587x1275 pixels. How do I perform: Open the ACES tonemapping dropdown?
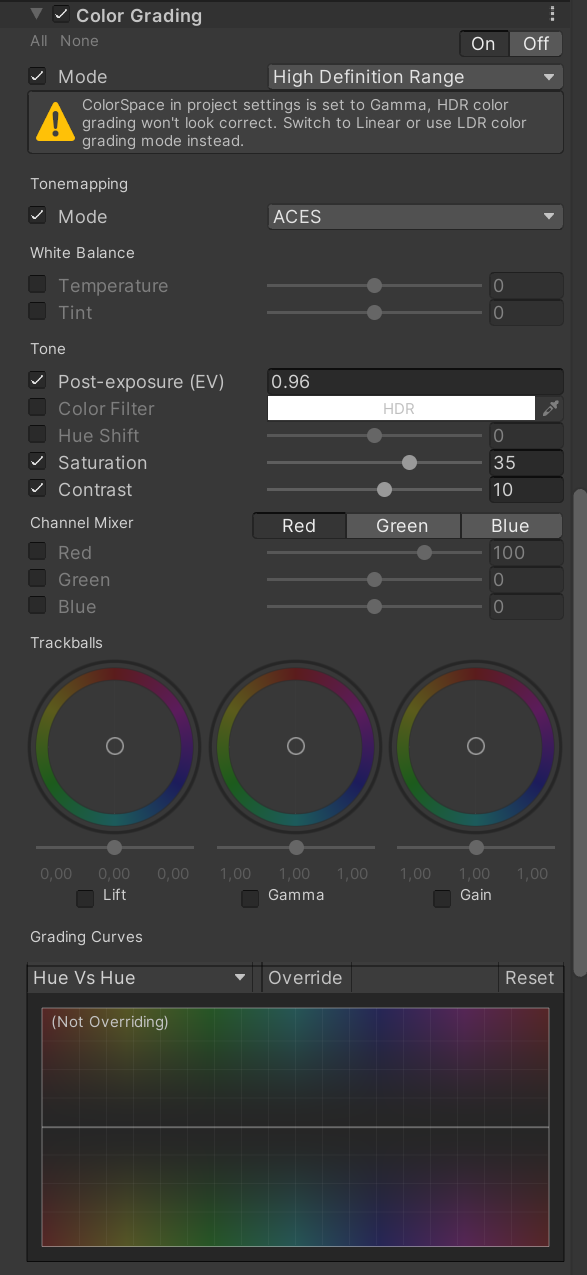point(415,216)
